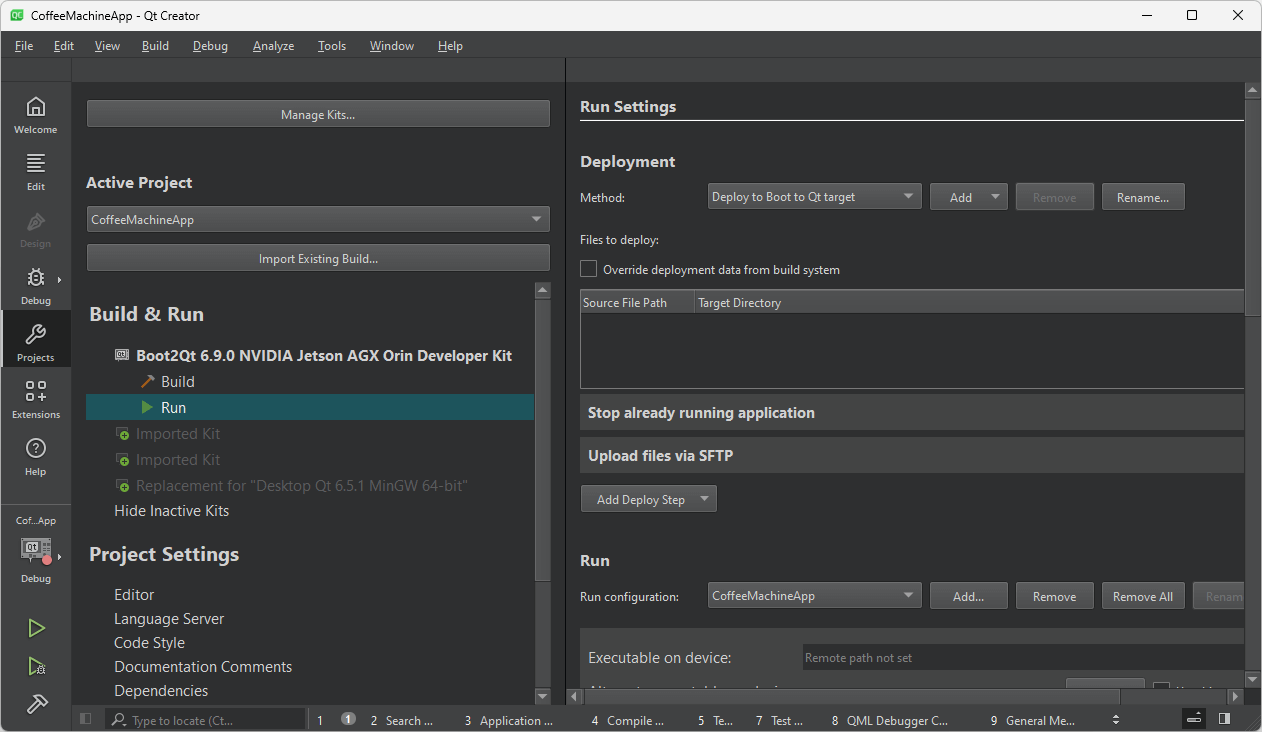Expand the deployment Method combo box
This screenshot has height=732, width=1262.
coord(814,197)
